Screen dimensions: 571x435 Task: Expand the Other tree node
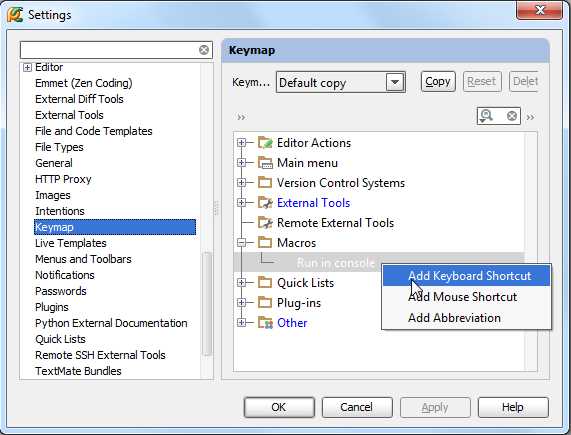click(x=241, y=323)
